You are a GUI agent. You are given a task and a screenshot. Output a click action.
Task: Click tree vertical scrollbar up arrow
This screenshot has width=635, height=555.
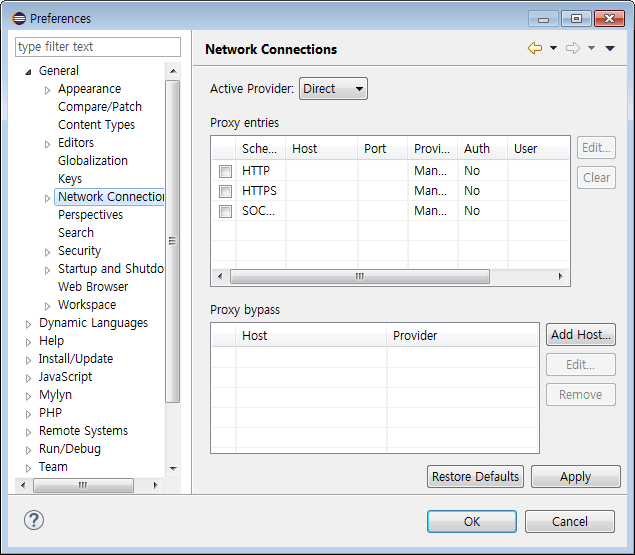173,71
